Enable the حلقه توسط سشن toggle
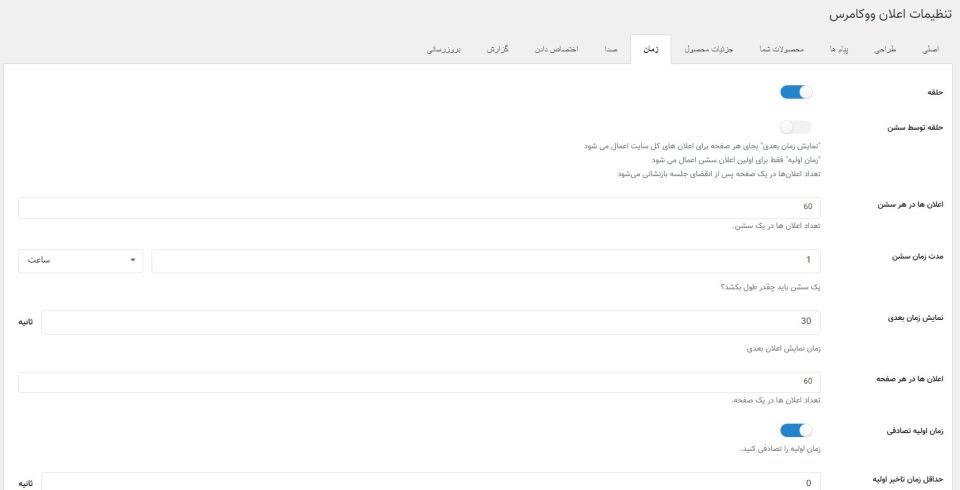 (796, 128)
